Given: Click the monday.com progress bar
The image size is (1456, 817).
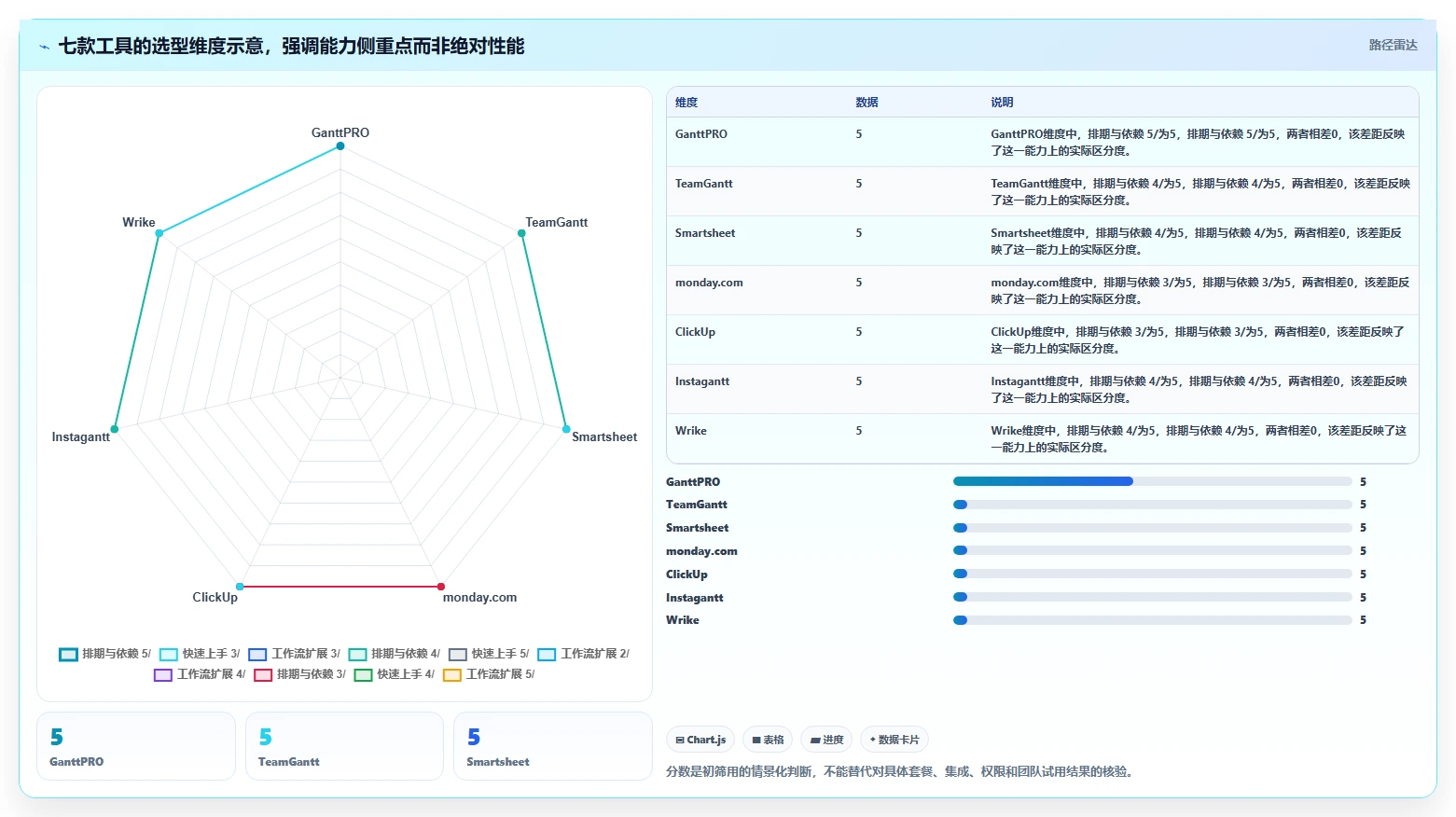Looking at the screenshot, I should (1152, 550).
